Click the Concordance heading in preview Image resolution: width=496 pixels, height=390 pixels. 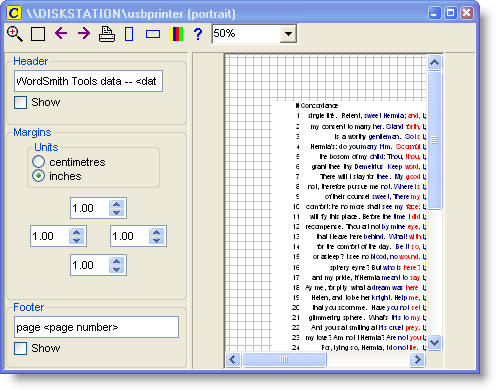pos(319,106)
